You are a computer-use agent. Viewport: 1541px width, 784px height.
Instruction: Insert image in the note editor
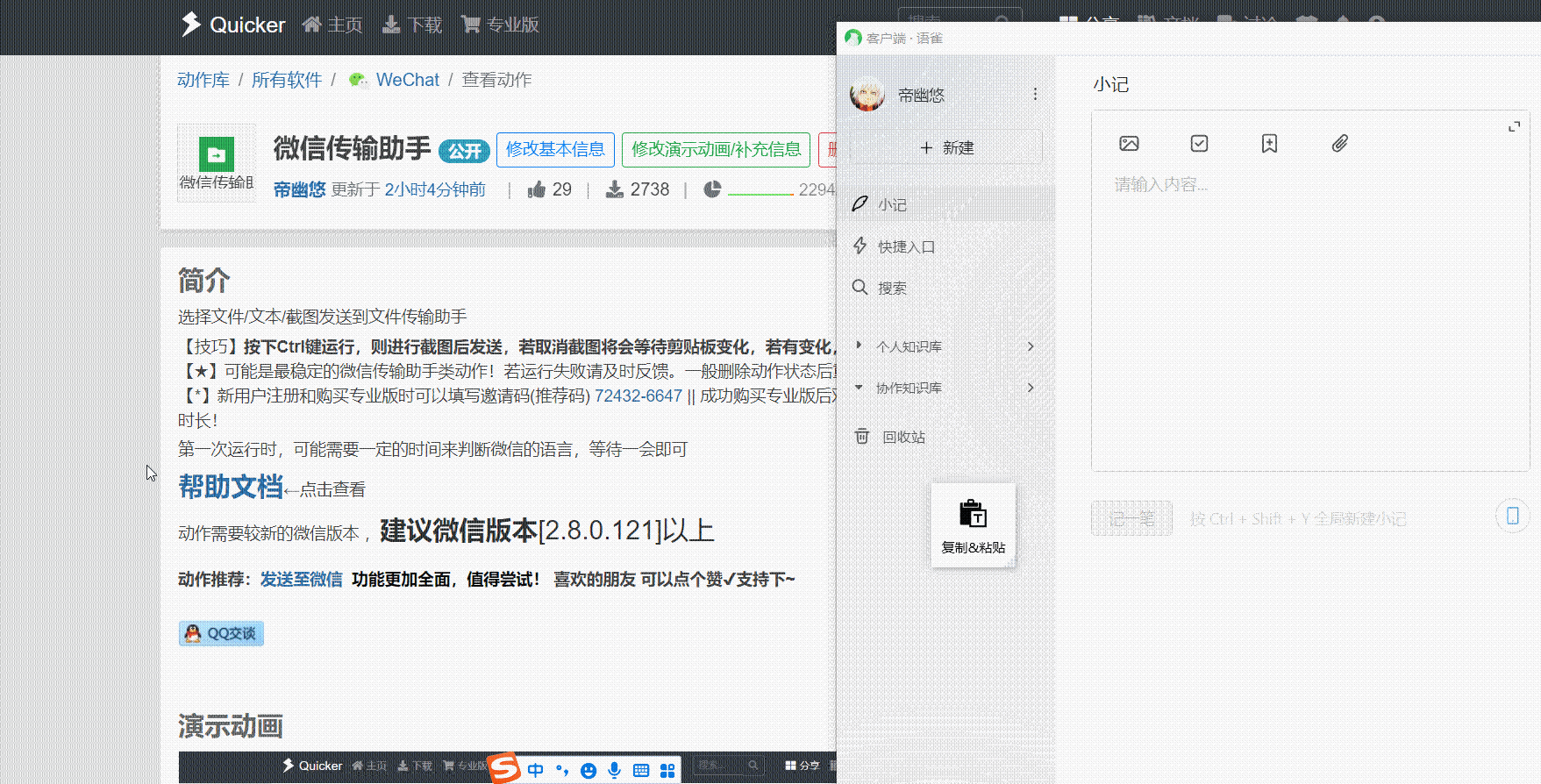point(1129,144)
